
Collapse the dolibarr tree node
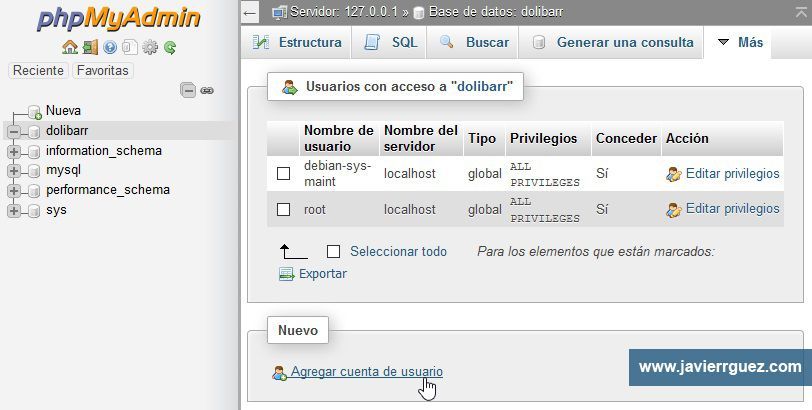coord(14,132)
